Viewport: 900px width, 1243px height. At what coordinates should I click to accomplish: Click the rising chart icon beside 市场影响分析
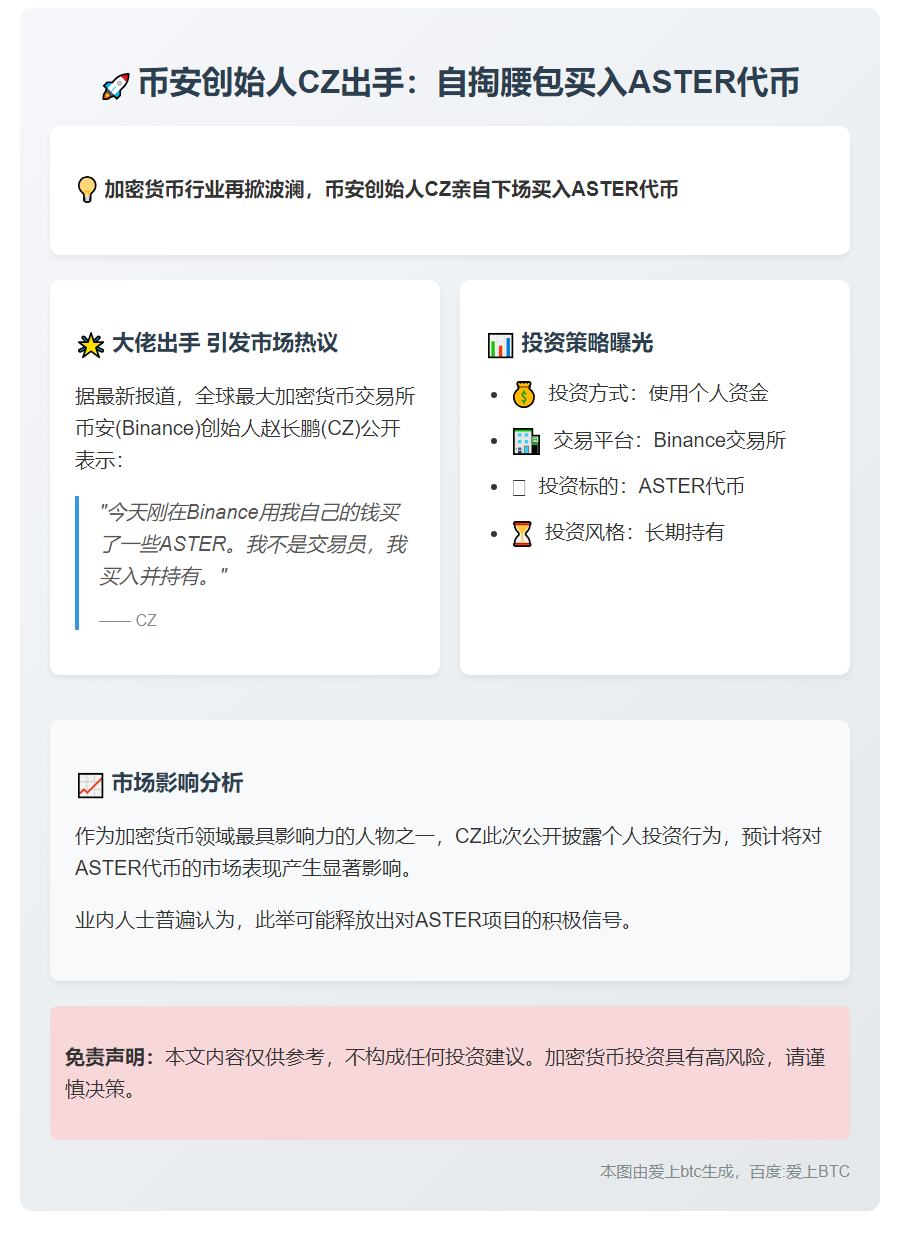[90, 786]
